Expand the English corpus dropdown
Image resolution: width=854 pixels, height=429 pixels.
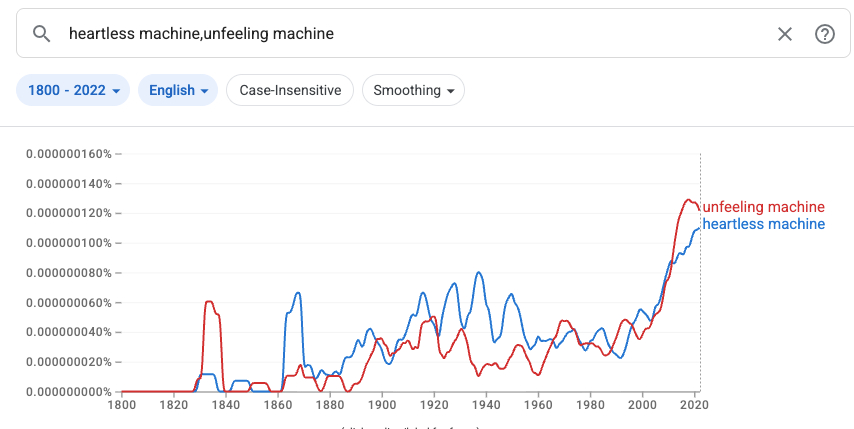point(179,90)
